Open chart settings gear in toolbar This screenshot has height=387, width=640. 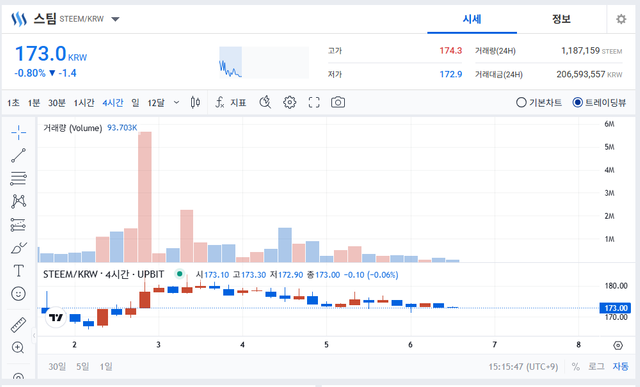pyautogui.click(x=289, y=102)
